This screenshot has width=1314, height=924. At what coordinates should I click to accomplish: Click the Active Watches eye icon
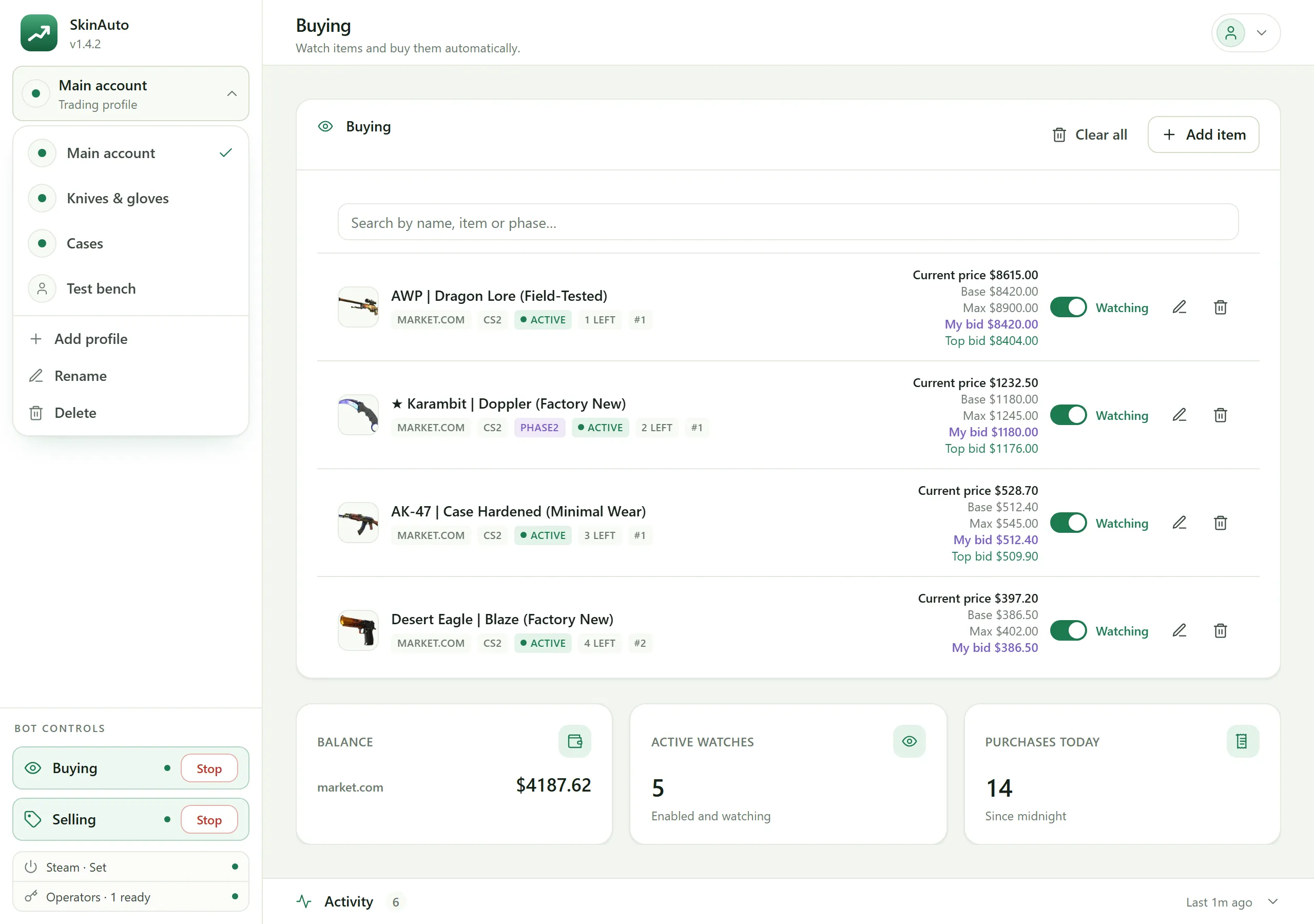click(x=910, y=741)
